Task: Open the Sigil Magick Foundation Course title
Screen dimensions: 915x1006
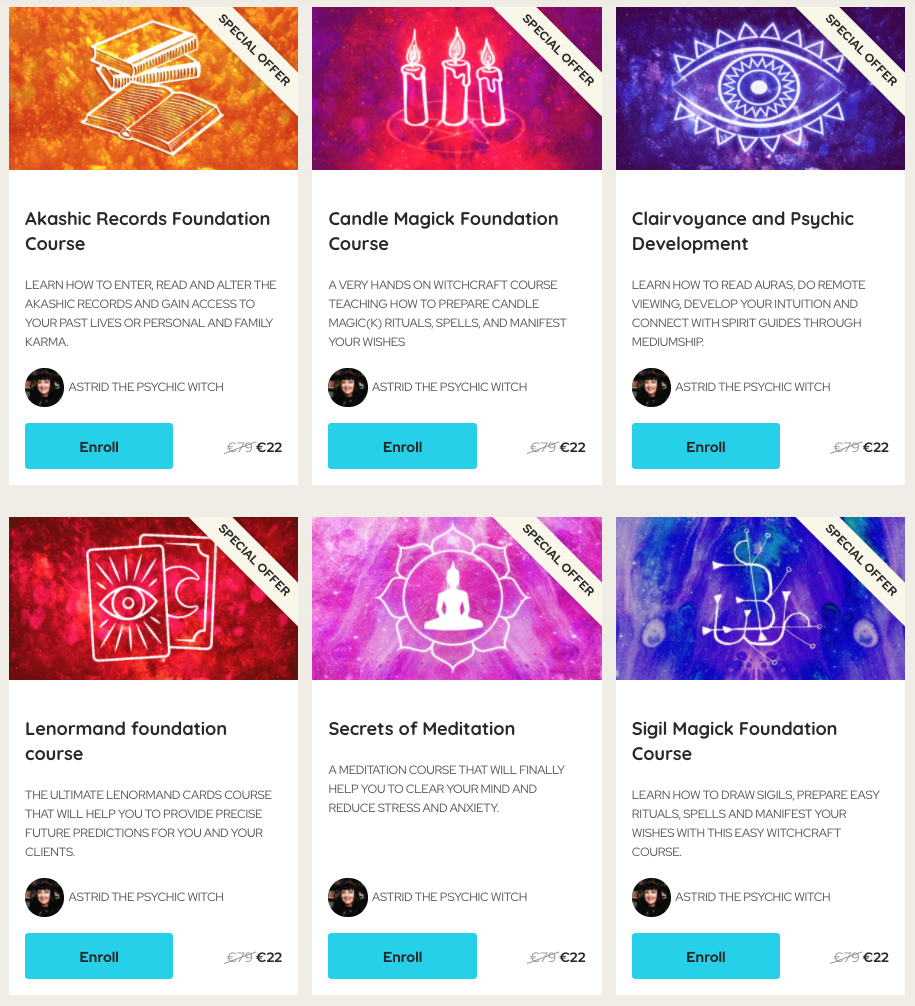Action: [x=734, y=741]
